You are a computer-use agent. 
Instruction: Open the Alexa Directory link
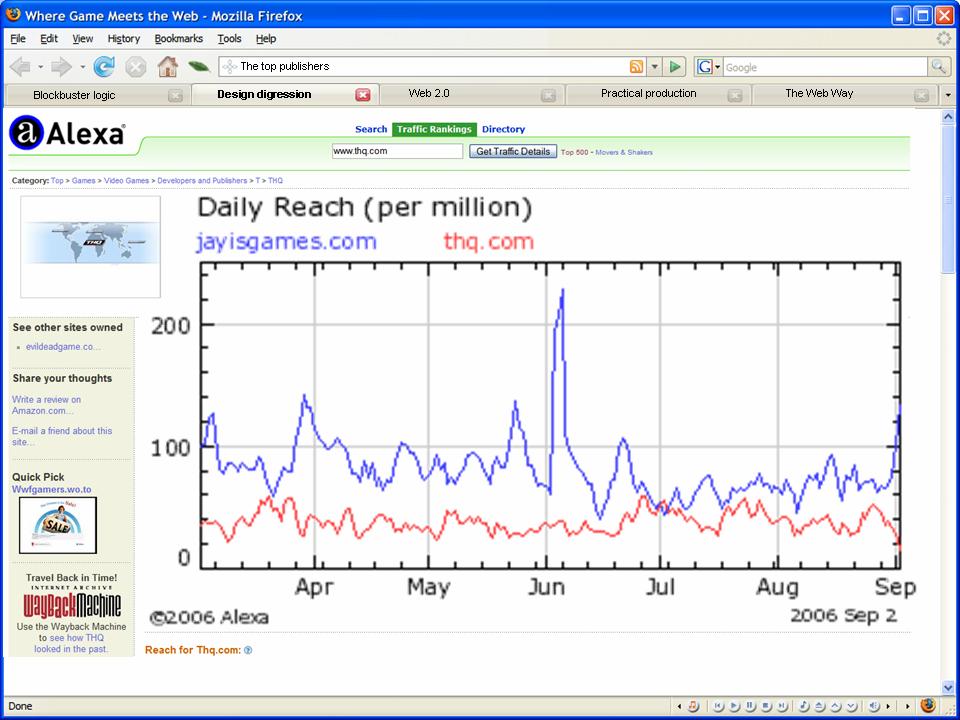pos(503,129)
